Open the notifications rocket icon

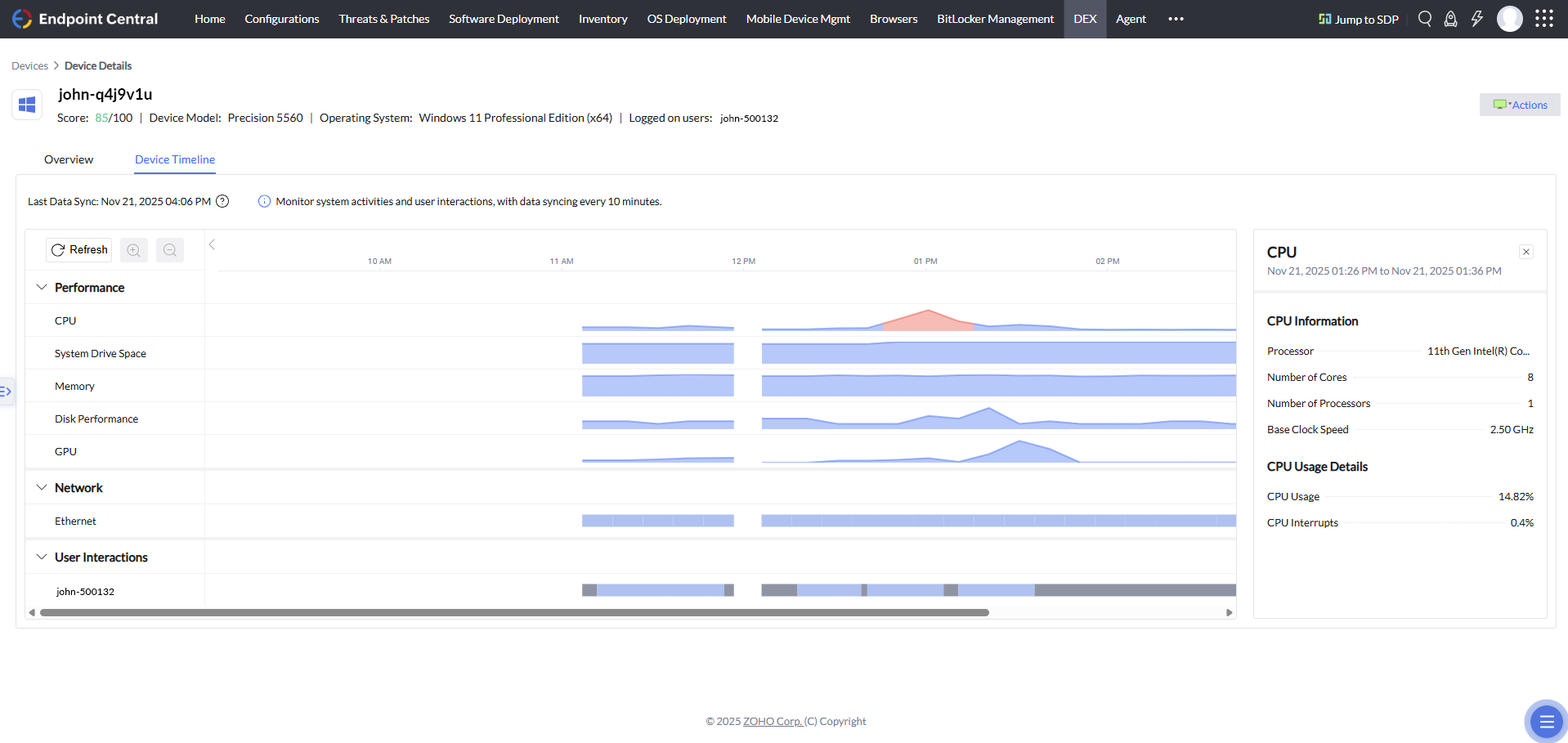point(1450,18)
